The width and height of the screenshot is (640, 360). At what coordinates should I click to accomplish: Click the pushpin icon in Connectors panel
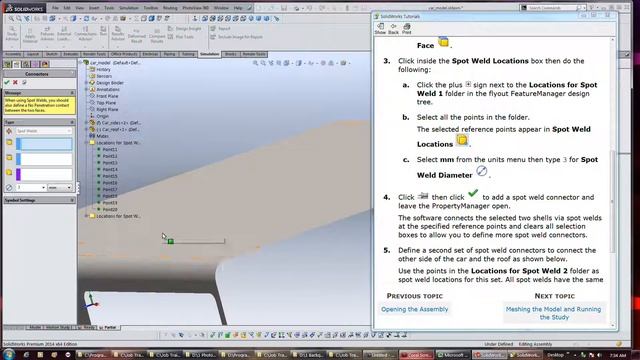(x=24, y=82)
